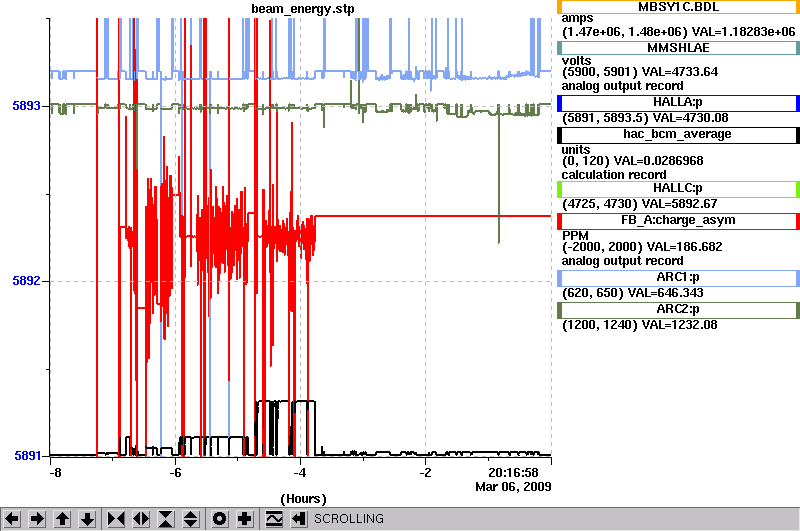Zoom in on the horizontal time axis
The image size is (800, 531).
[x=116, y=519]
